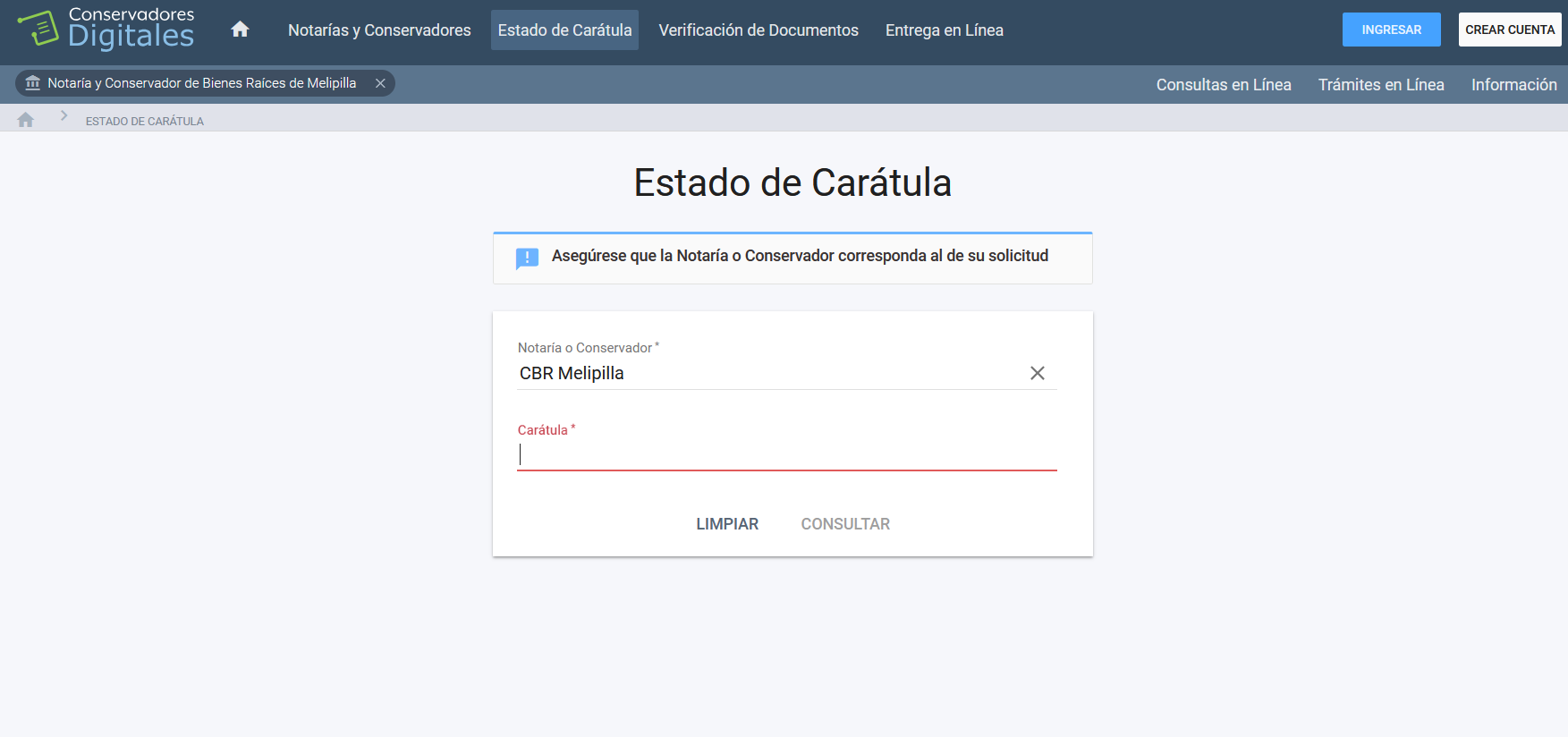The width and height of the screenshot is (1568, 737).
Task: Click the CREAR CUENTA button
Action: tap(1510, 30)
